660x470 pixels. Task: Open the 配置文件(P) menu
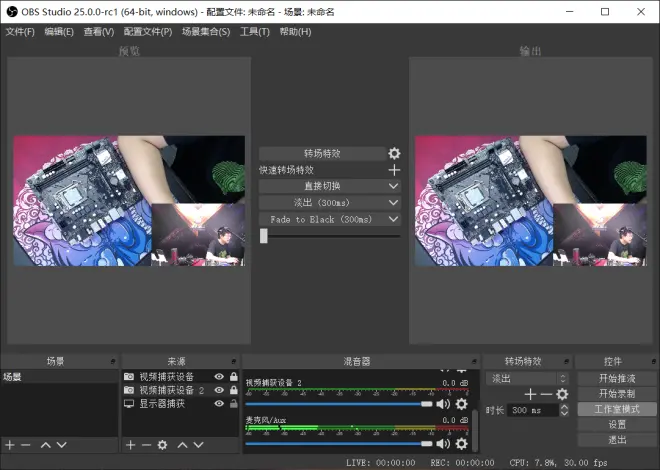148,32
